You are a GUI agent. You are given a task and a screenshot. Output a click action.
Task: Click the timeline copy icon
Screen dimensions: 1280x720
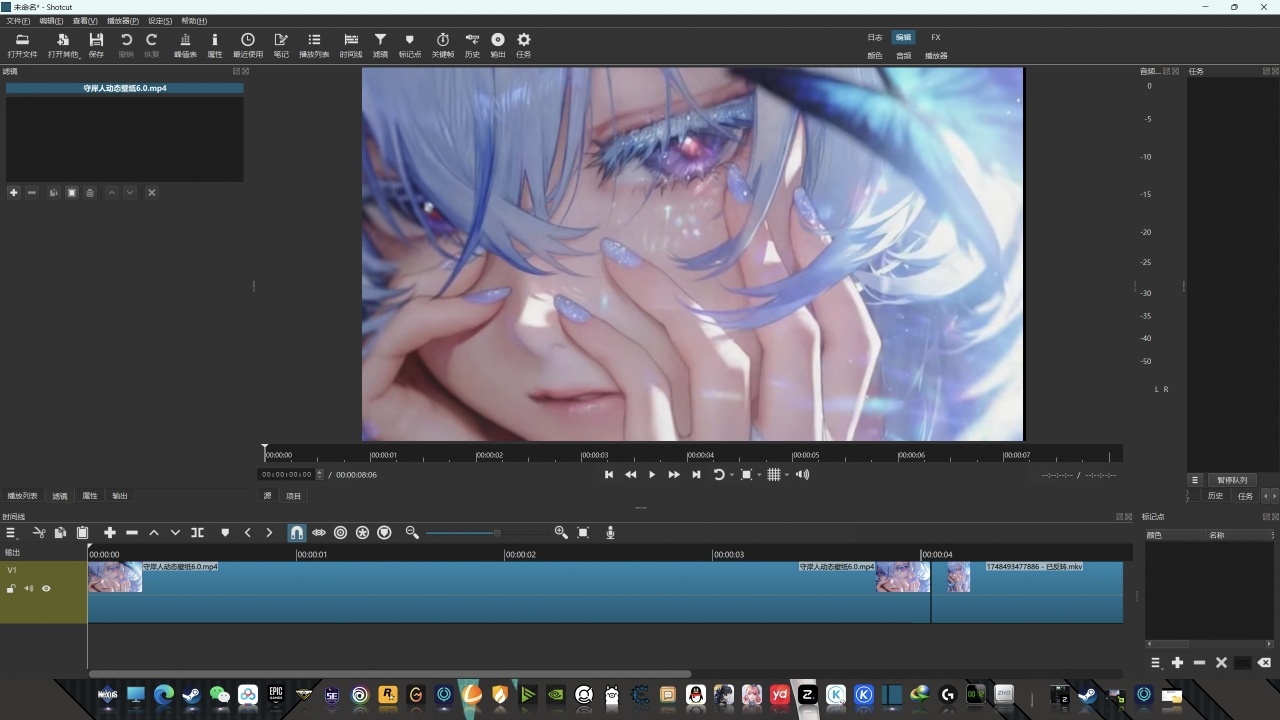pyautogui.click(x=60, y=533)
